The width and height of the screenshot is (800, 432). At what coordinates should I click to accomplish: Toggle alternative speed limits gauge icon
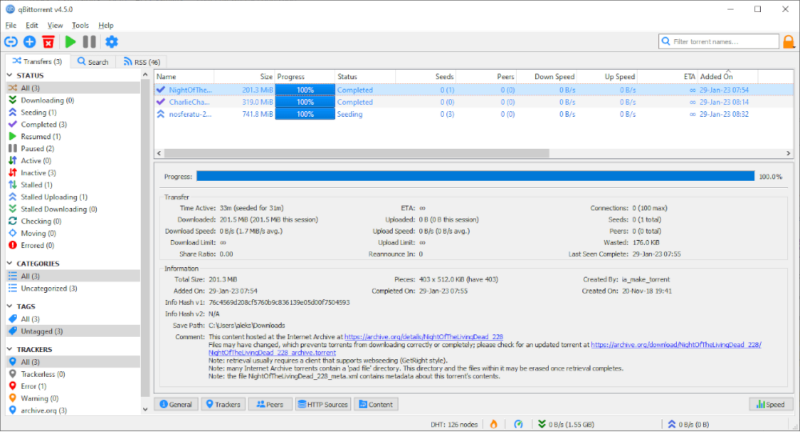pos(518,424)
